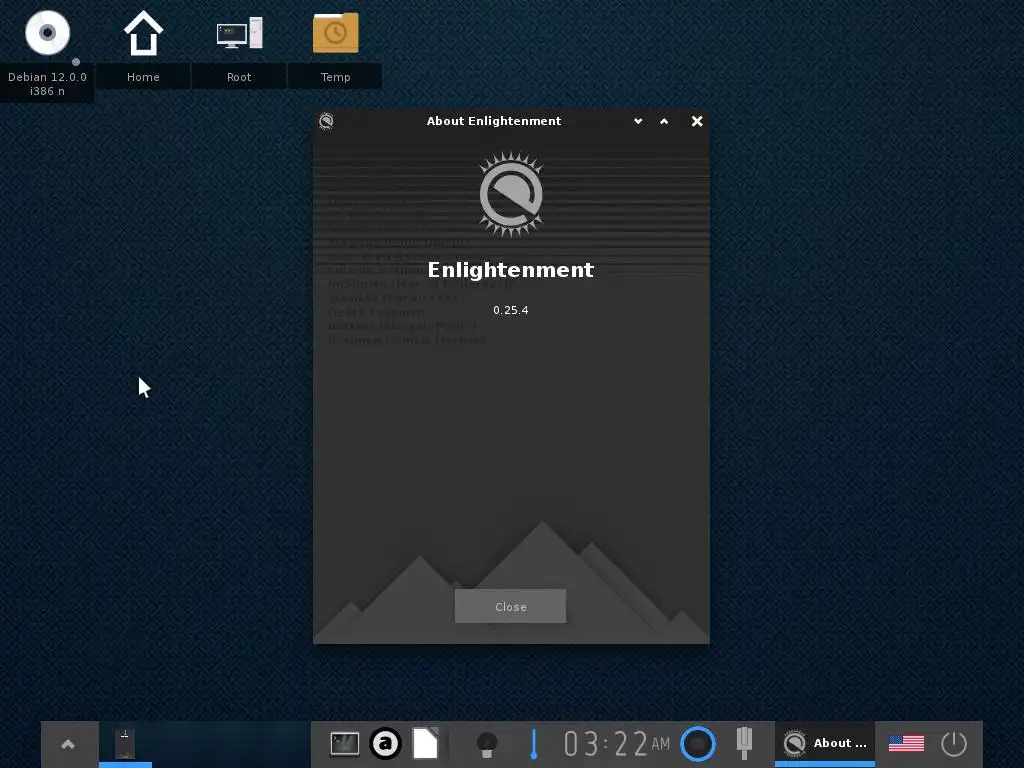Launch the terminal icon on the shelf
1024x768 pixels.
pyautogui.click(x=344, y=744)
